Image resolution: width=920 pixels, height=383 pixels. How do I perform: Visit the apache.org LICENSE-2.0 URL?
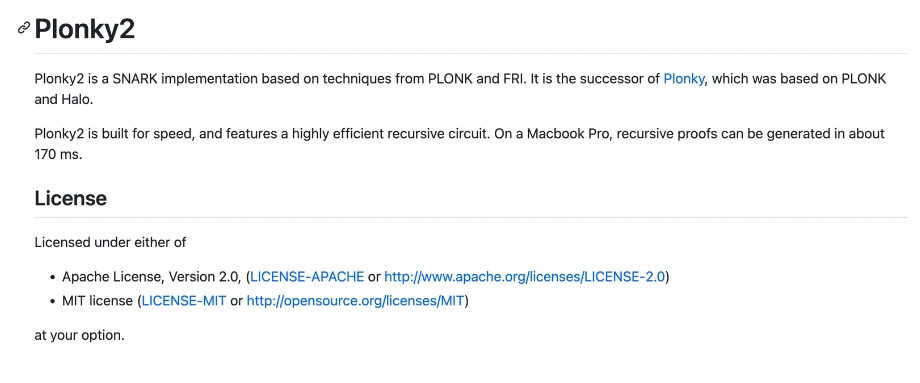[525, 276]
